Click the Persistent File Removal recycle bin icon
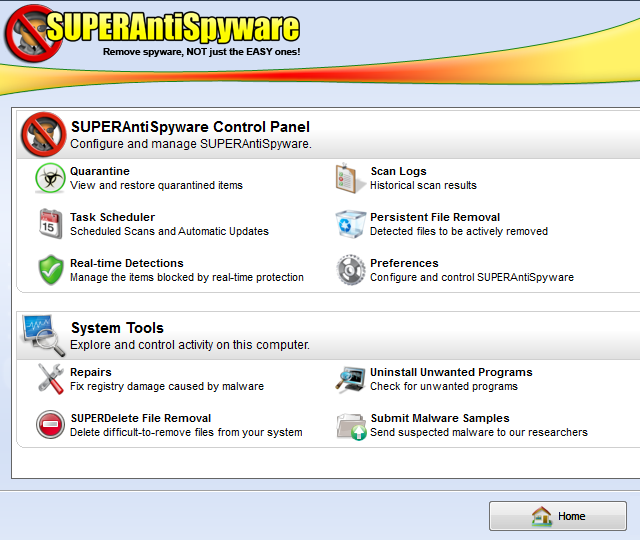Screen dimensions: 640x540 point(350,223)
